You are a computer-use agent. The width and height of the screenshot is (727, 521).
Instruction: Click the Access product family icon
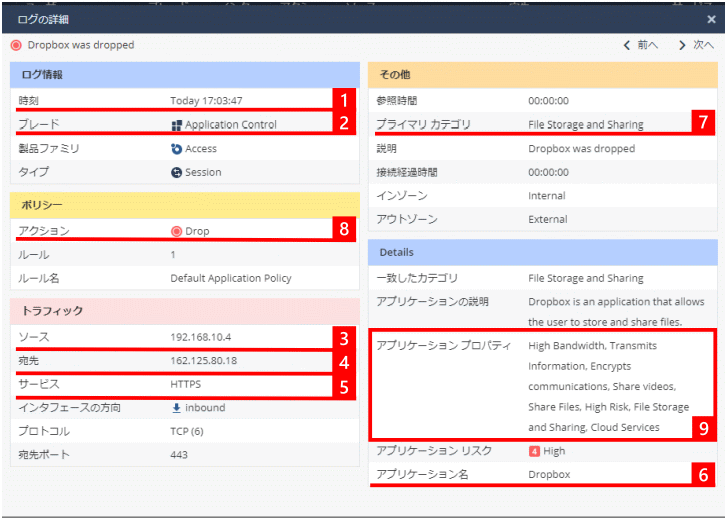(177, 149)
